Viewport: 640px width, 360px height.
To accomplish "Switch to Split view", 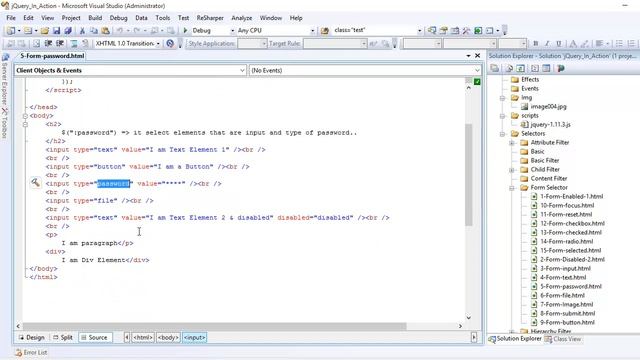I will pos(63,338).
